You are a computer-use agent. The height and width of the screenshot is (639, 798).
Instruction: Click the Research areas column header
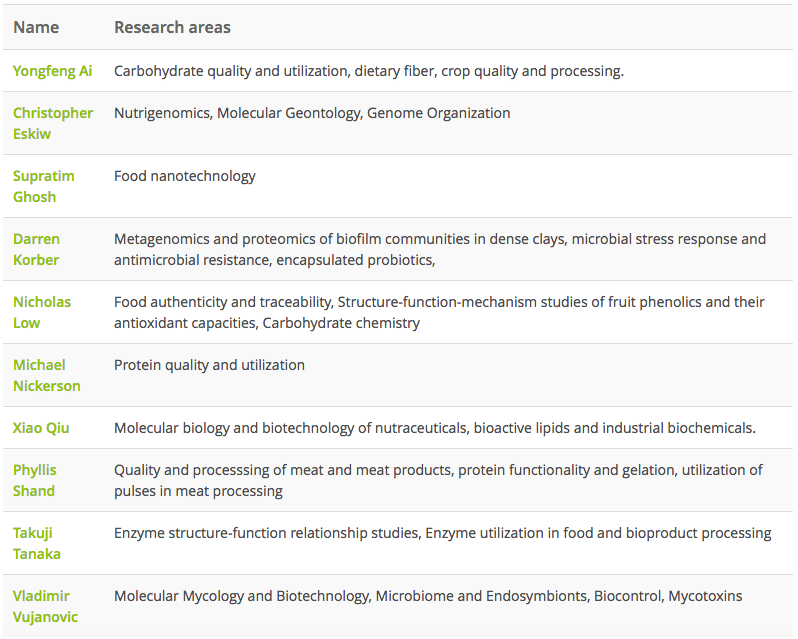pyautogui.click(x=172, y=27)
